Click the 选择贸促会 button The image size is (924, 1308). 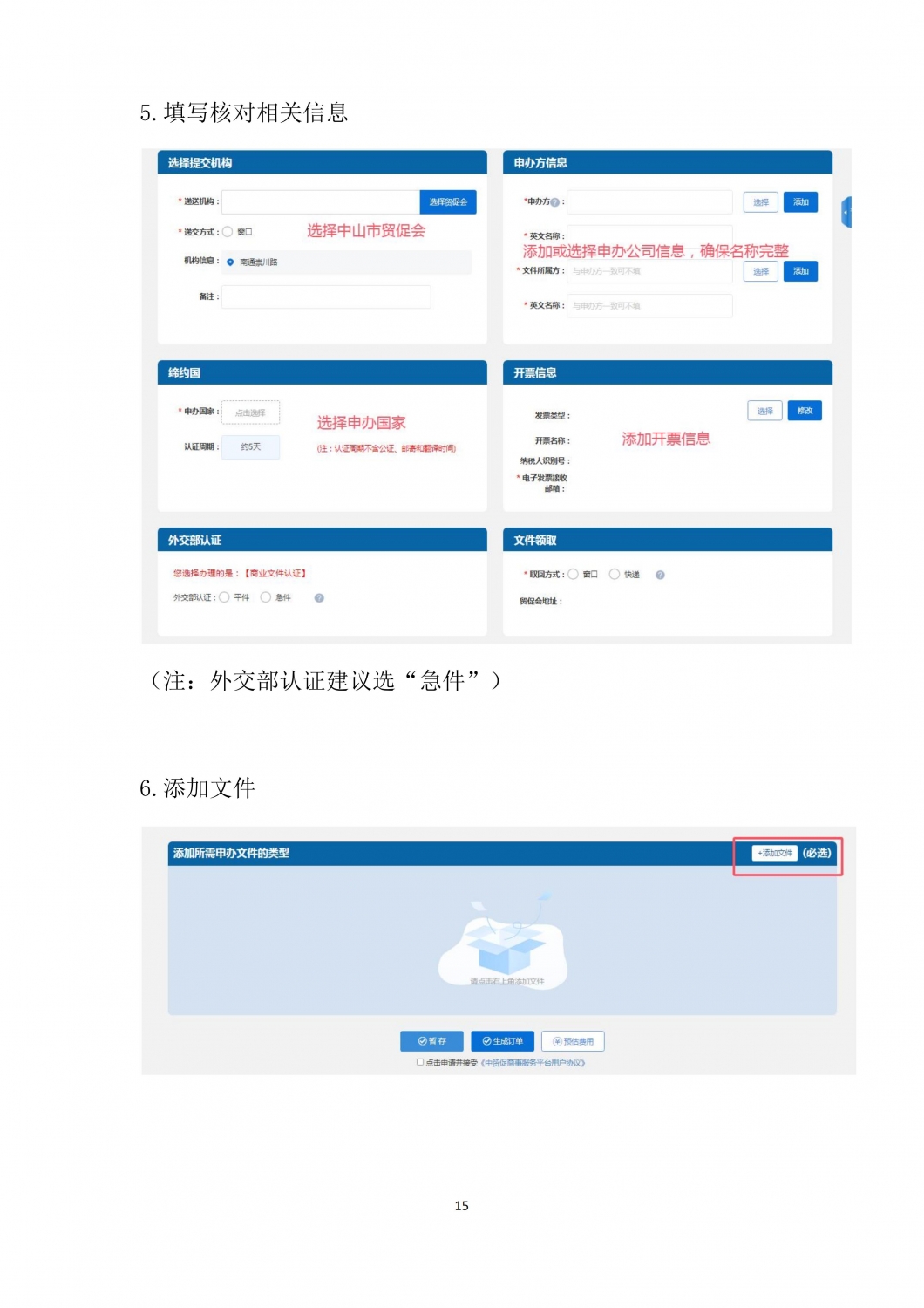tap(448, 201)
